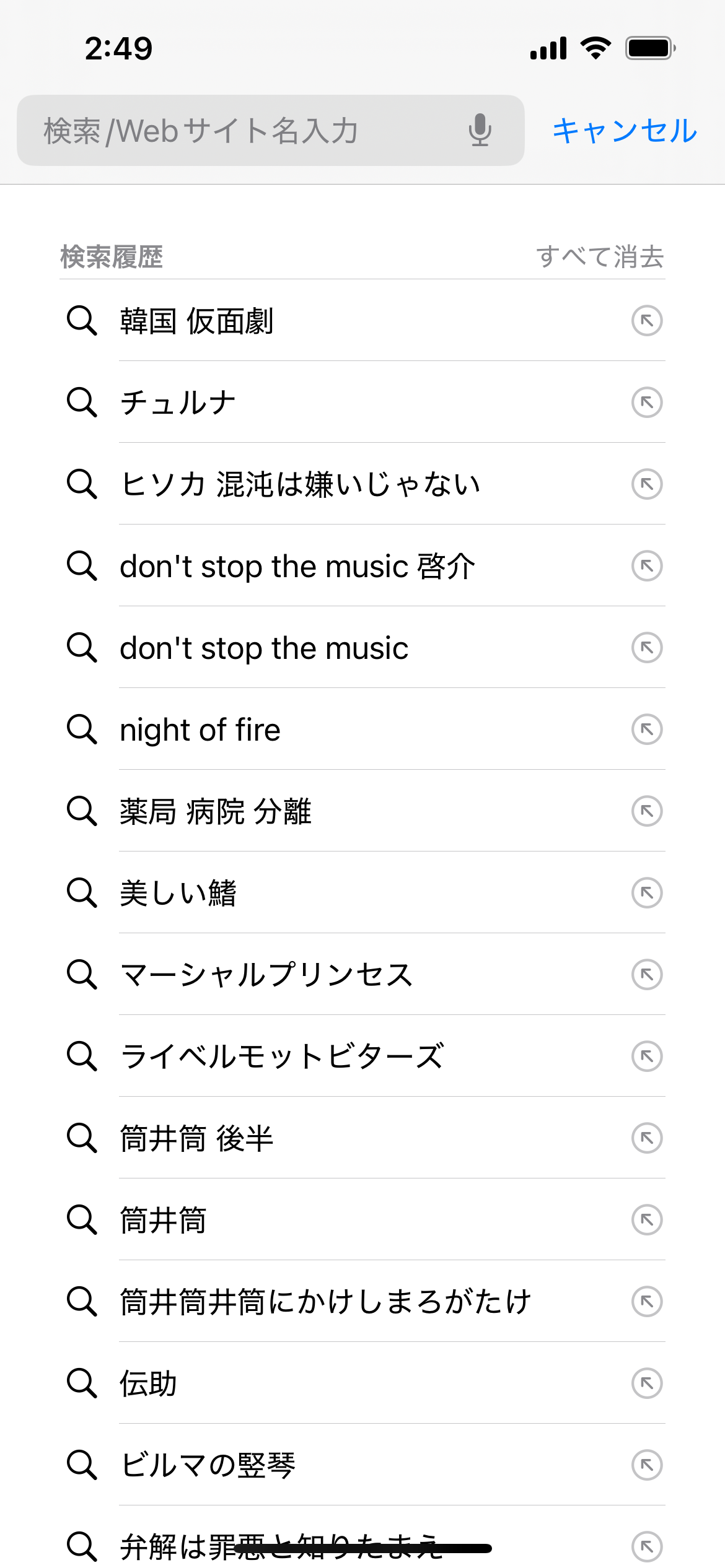
Task: Cancel the search with キャンセル
Action: (625, 131)
